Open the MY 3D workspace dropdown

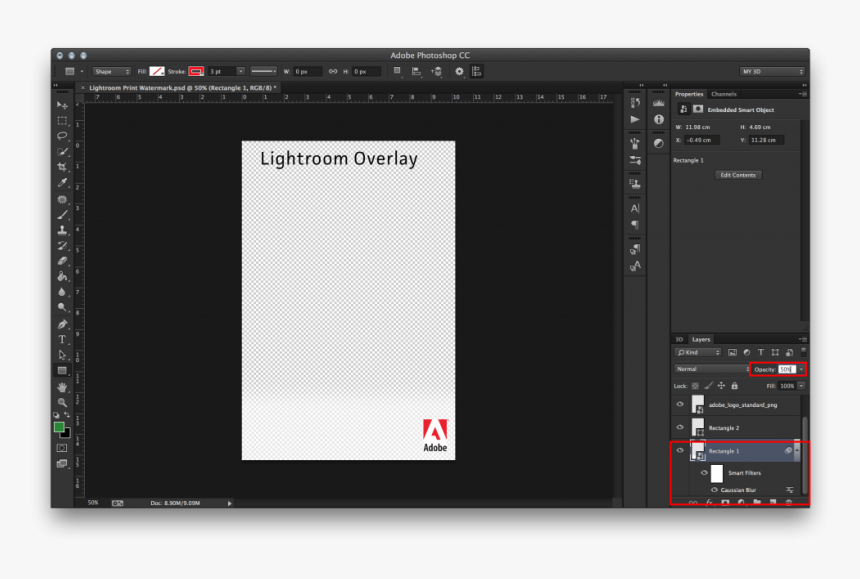pos(772,71)
